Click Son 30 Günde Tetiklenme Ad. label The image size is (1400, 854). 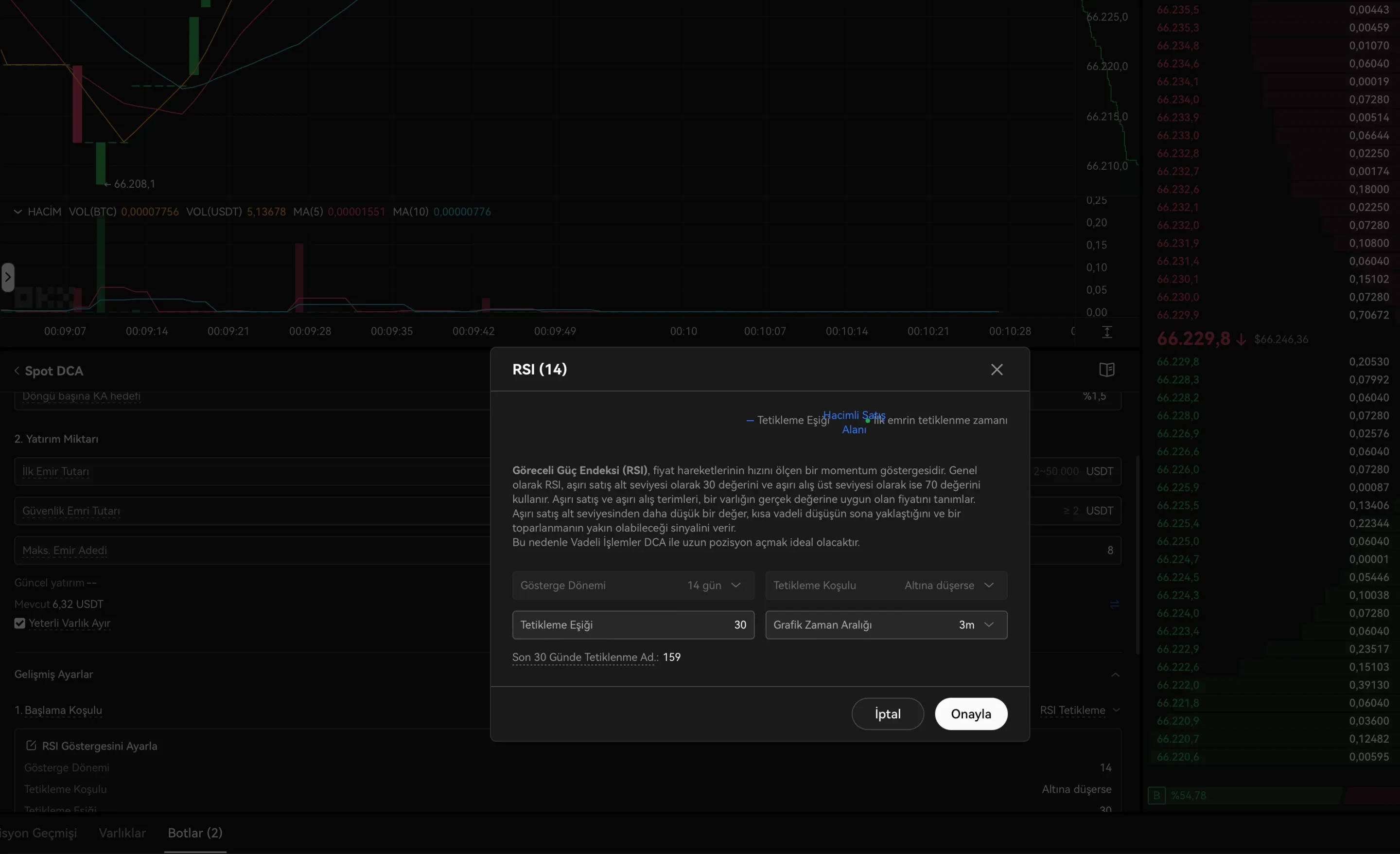[x=585, y=657]
